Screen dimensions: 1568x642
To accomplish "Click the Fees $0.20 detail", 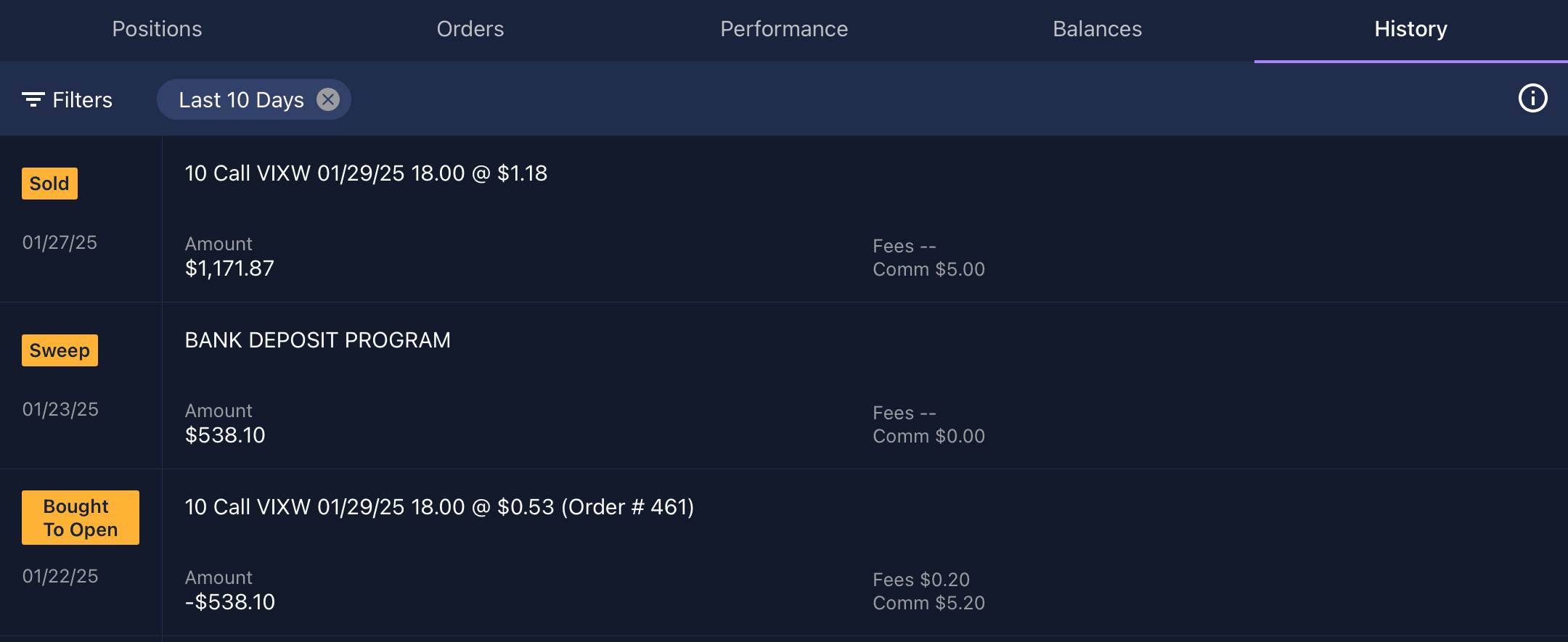I will pos(920,580).
